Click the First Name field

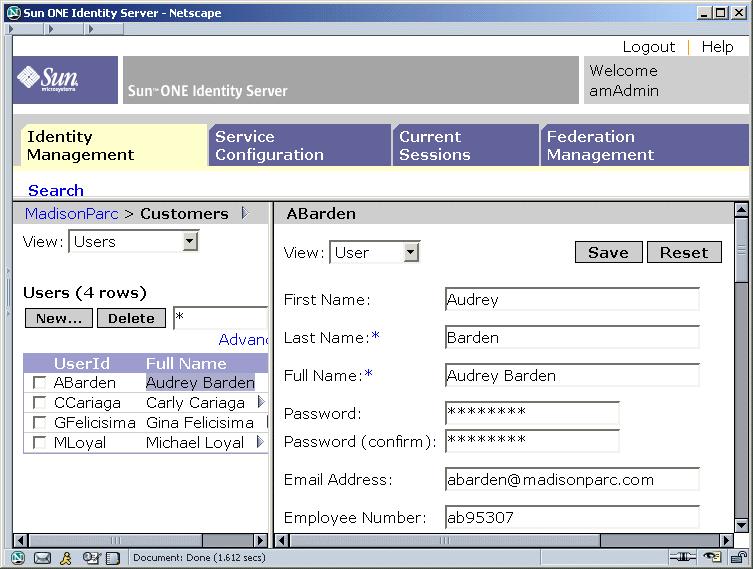click(572, 299)
